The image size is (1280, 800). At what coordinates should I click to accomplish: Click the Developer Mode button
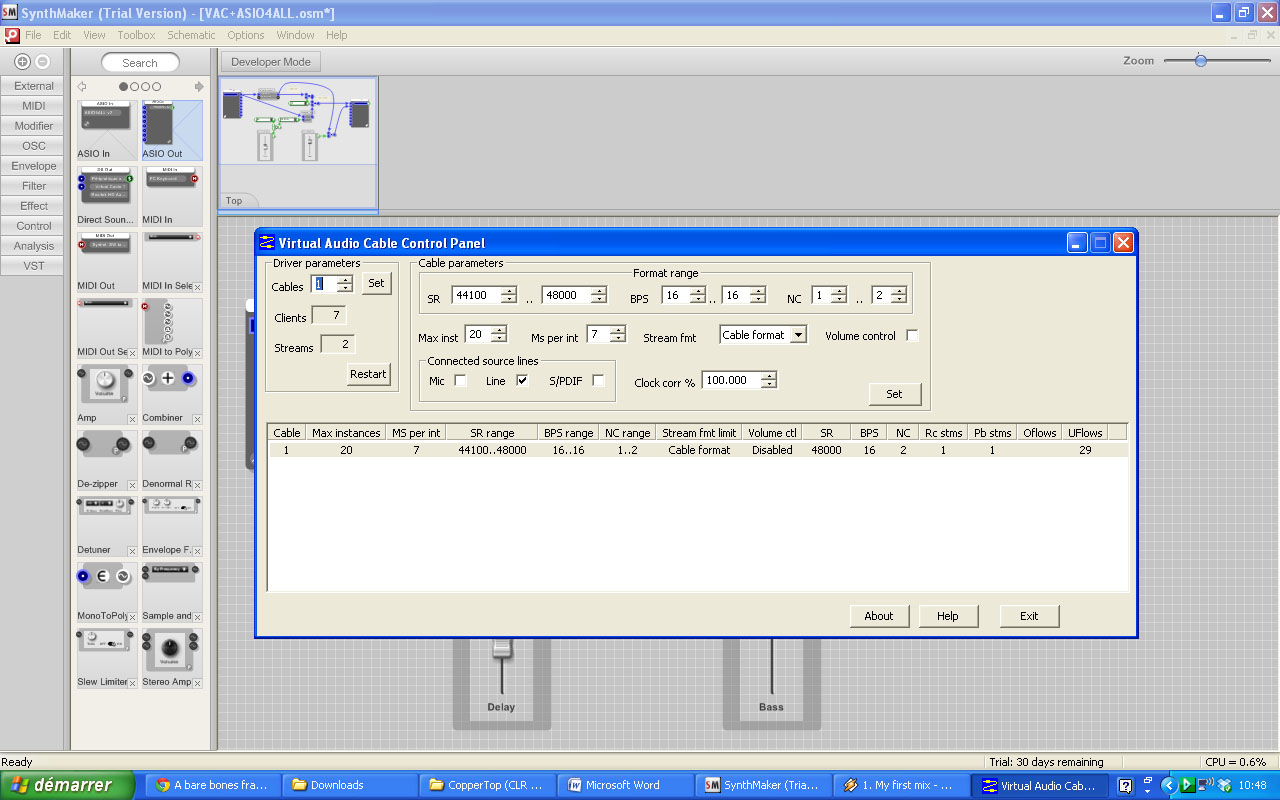pos(271,62)
